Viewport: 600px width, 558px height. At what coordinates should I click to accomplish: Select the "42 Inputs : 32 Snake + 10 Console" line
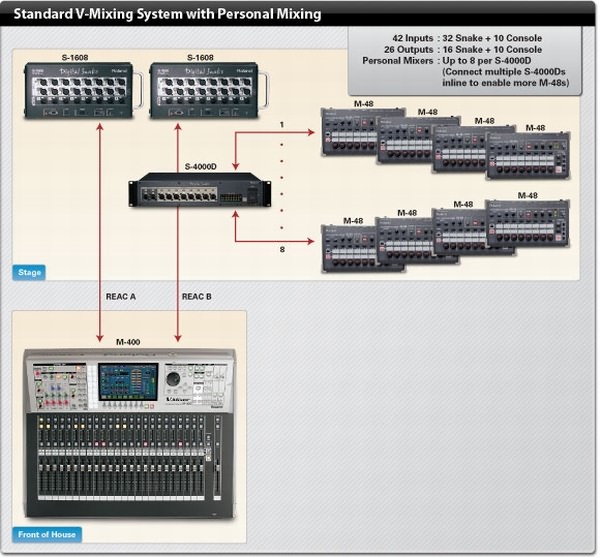[467, 38]
